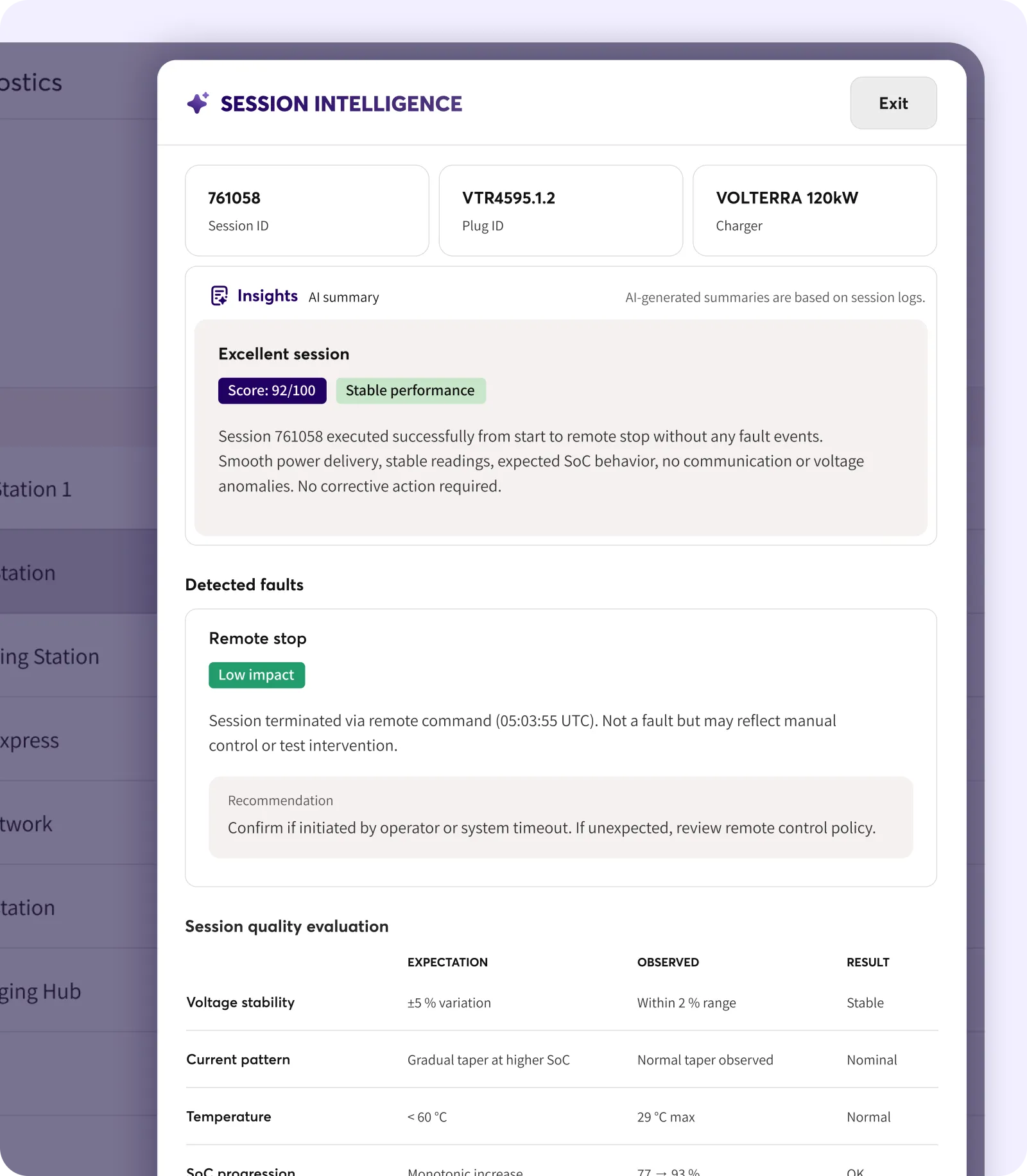The height and width of the screenshot is (1176, 1027).
Task: Exit the Session Intelligence panel
Action: coord(893,103)
